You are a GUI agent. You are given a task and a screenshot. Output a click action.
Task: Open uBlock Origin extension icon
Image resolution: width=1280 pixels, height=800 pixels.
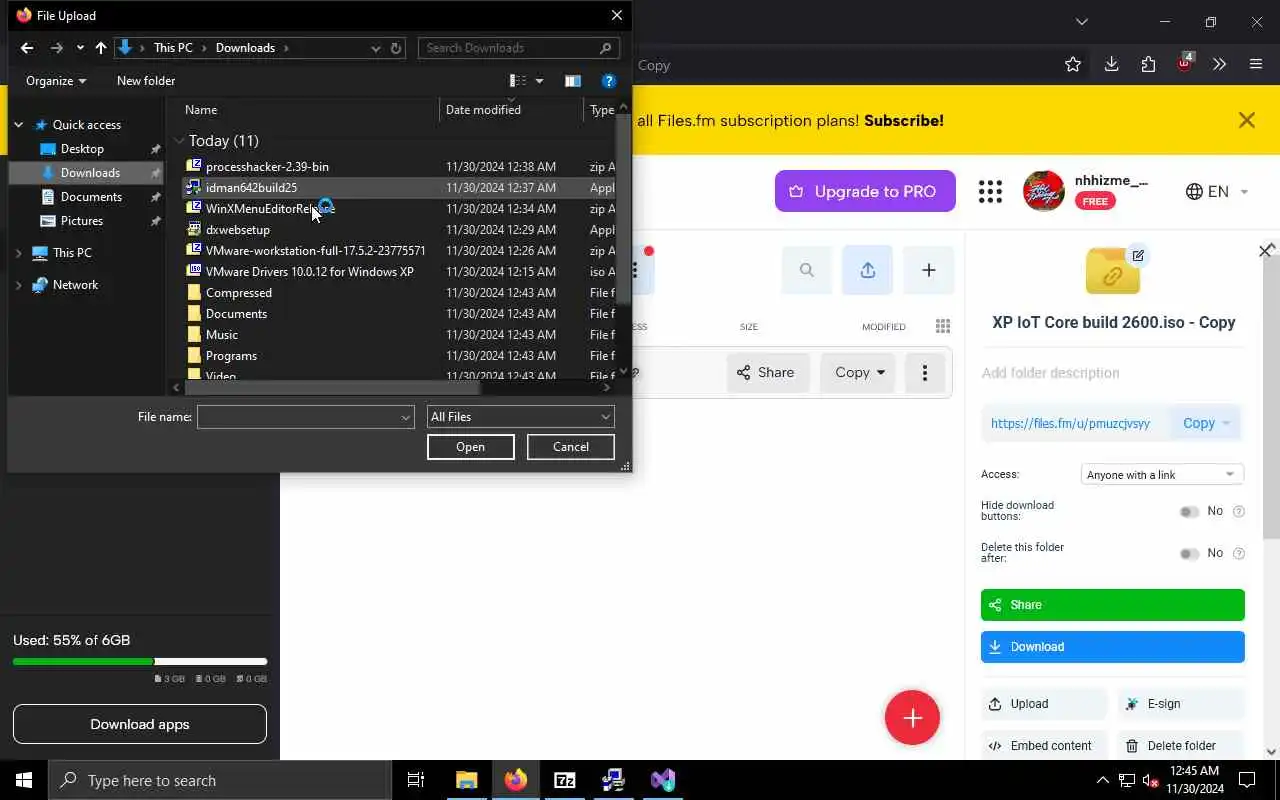1185,63
